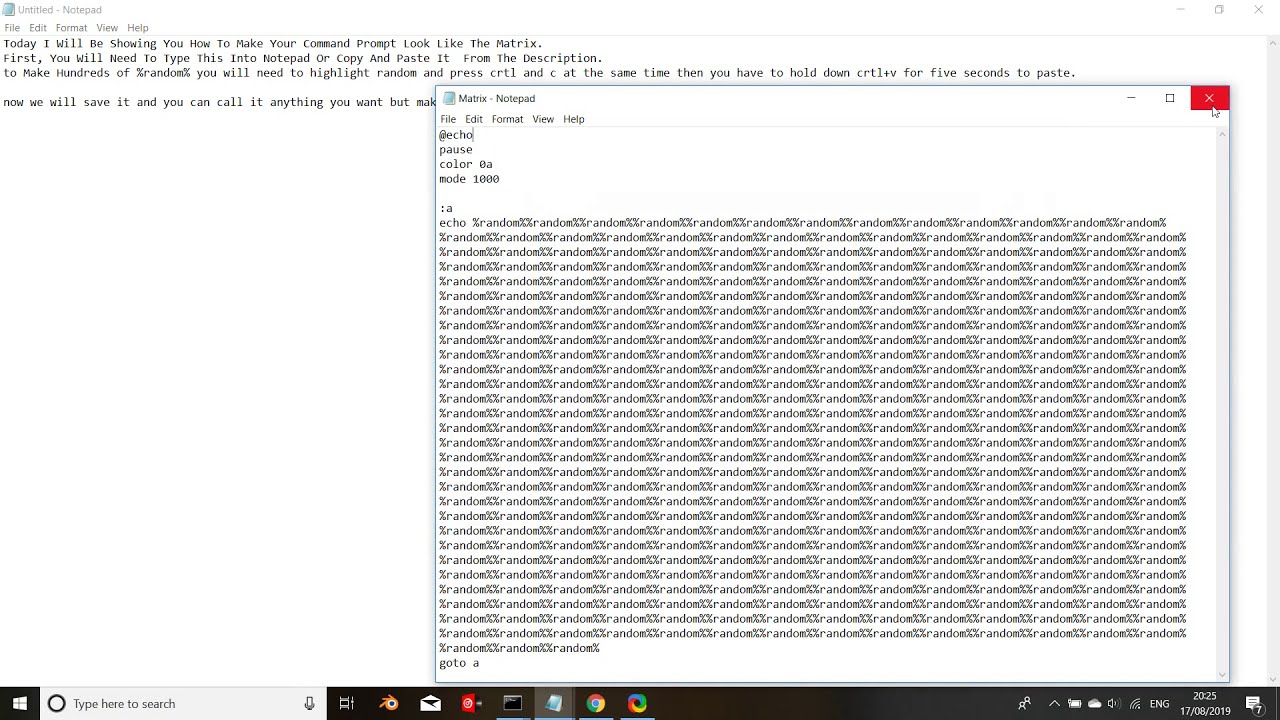
Task: Open the People icon in system tray
Action: pyautogui.click(x=1024, y=703)
